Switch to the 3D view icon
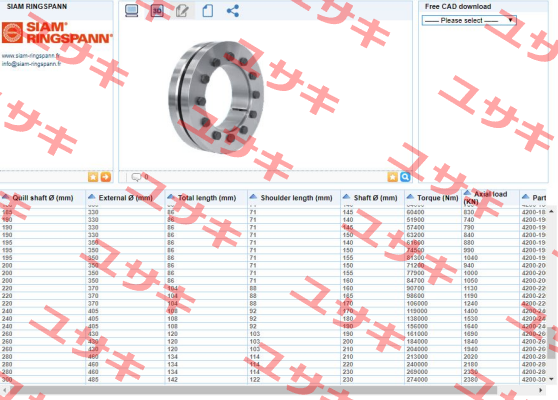The width and height of the screenshot is (558, 400). (x=157, y=11)
